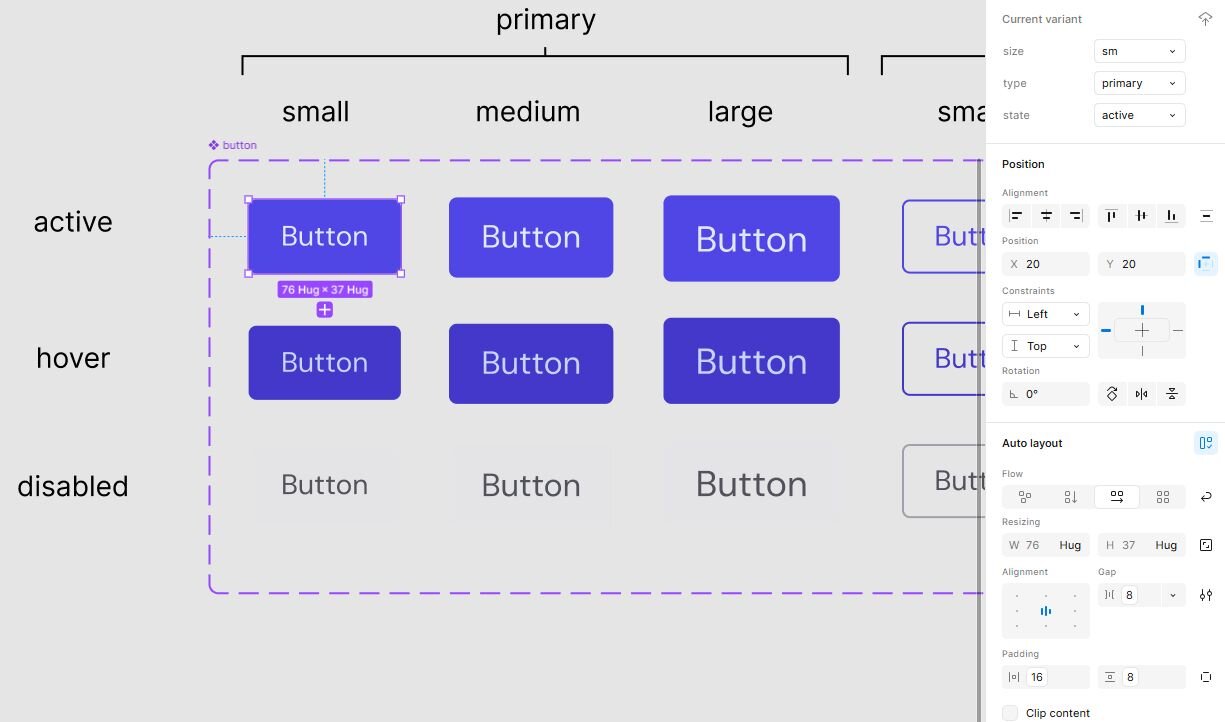
Task: Open the size variant dropdown
Action: [1139, 51]
